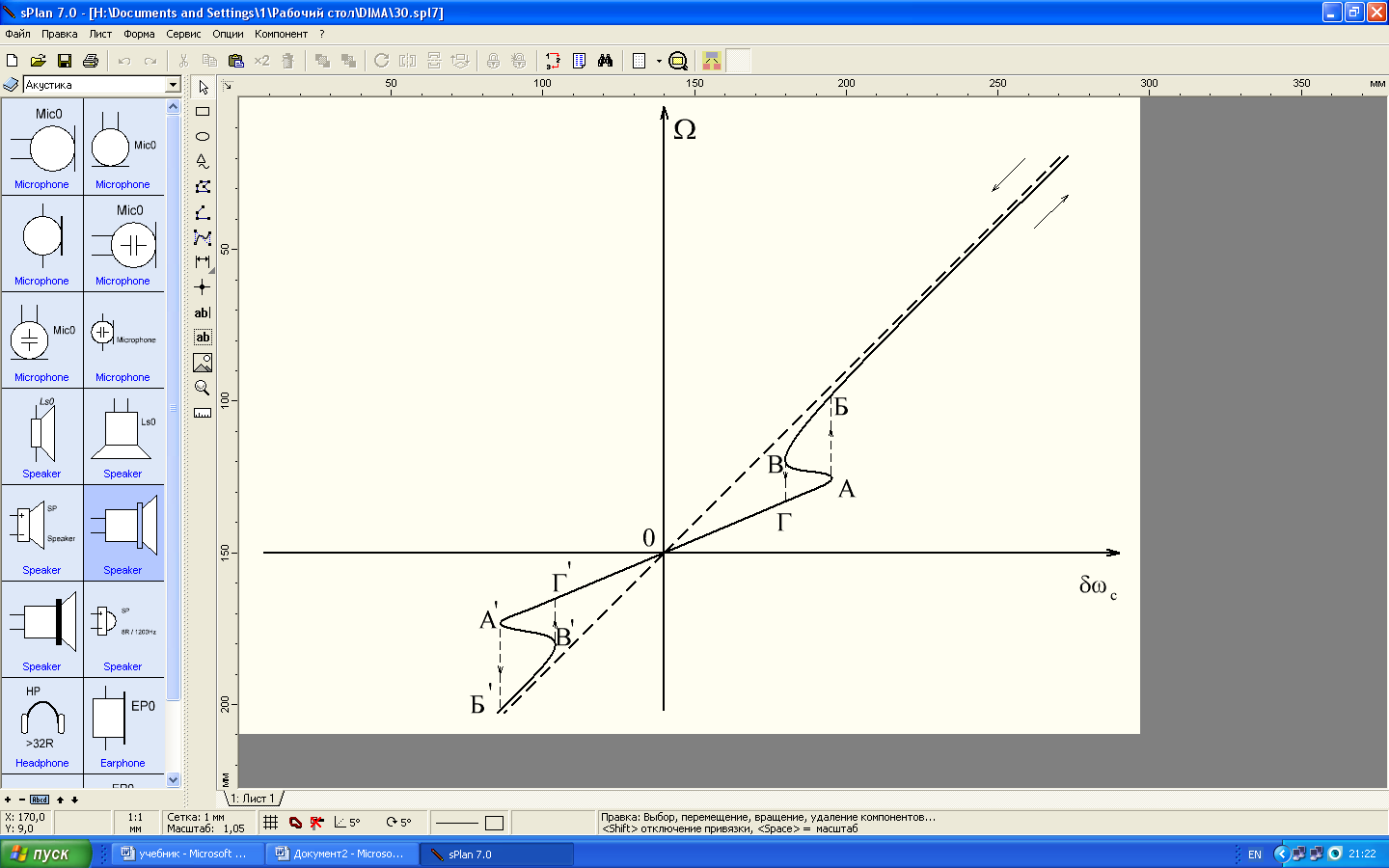Expand the page settings dropdown arrow
Image resolution: width=1389 pixels, height=868 pixels.
point(659,61)
